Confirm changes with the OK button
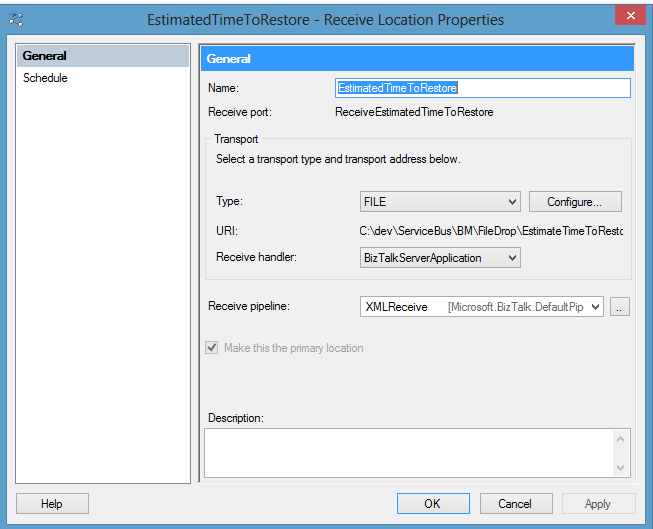 (432, 504)
